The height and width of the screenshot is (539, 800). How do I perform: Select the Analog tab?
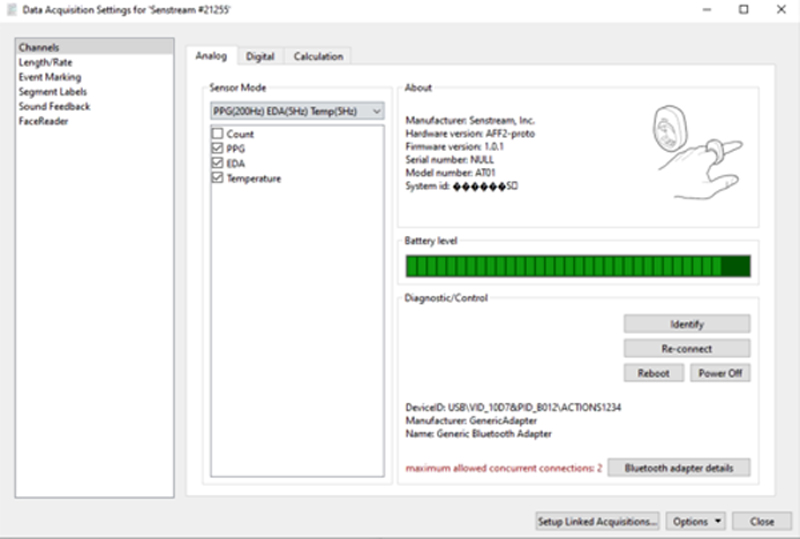point(211,56)
